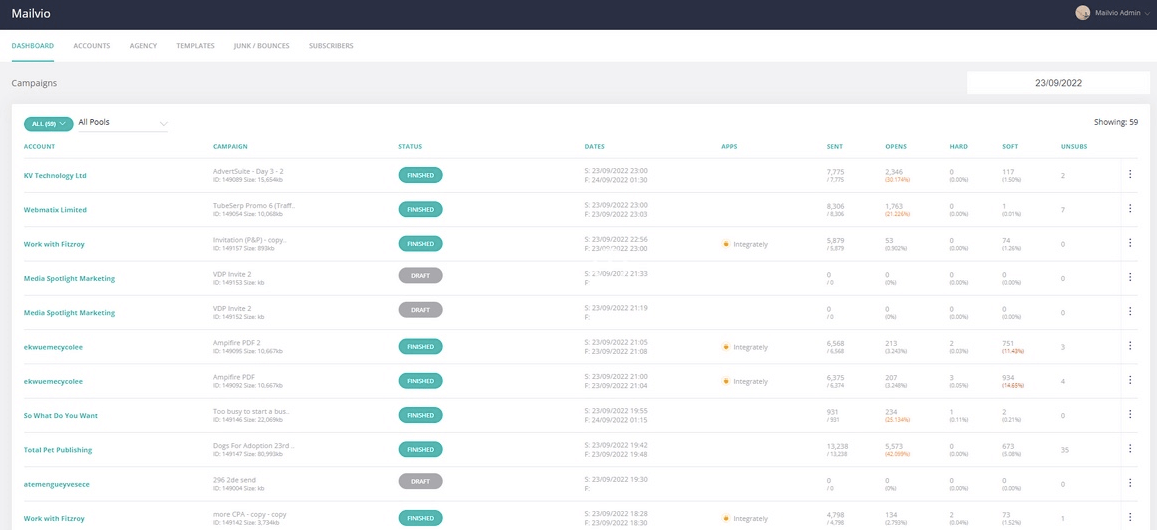
Task: Open actions menu for Total Pet Publishing row
Action: tap(1130, 450)
